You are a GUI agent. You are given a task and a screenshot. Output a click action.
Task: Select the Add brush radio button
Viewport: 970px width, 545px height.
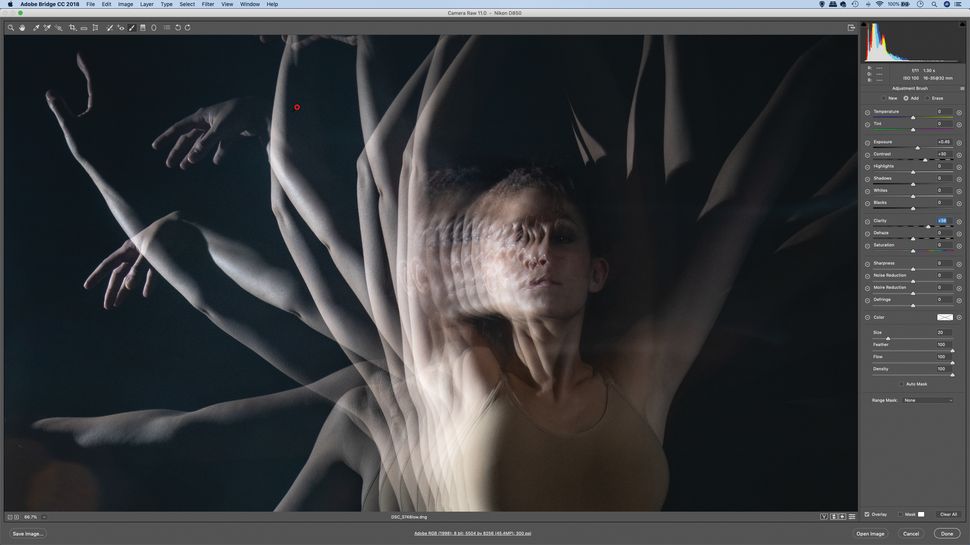pyautogui.click(x=906, y=98)
